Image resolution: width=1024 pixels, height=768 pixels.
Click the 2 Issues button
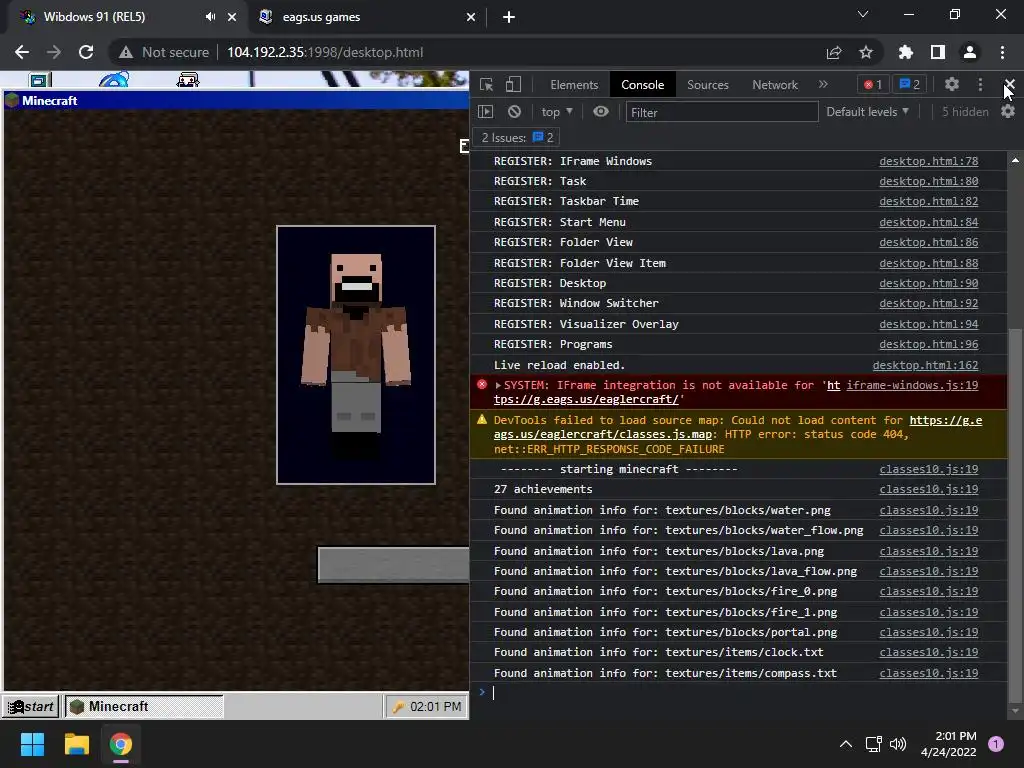[x=517, y=138]
